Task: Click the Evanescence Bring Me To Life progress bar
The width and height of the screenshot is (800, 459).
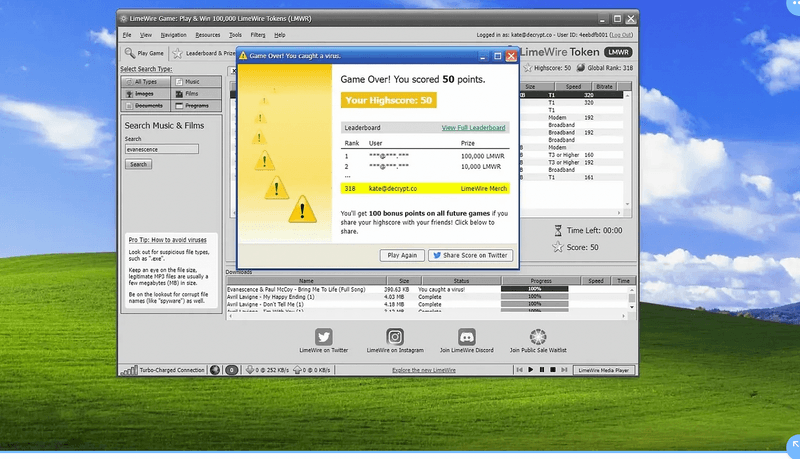Action: [x=535, y=289]
